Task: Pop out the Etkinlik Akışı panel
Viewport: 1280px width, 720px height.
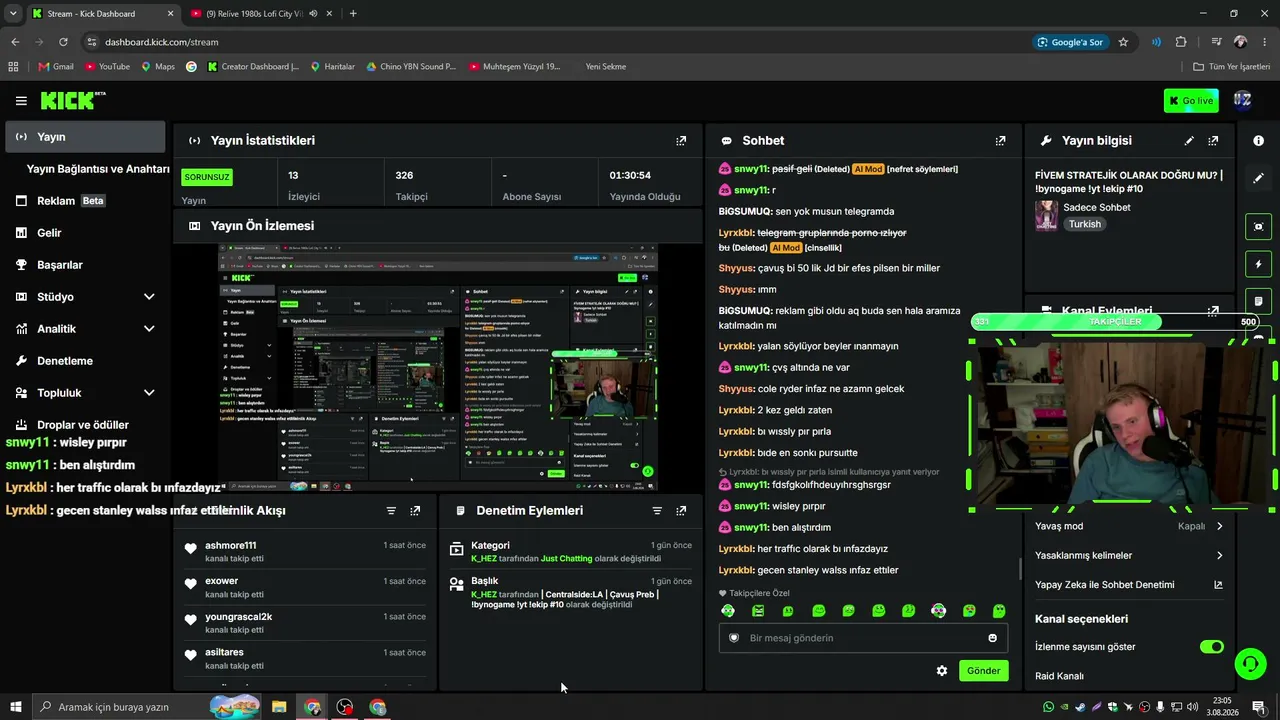Action: (x=415, y=511)
